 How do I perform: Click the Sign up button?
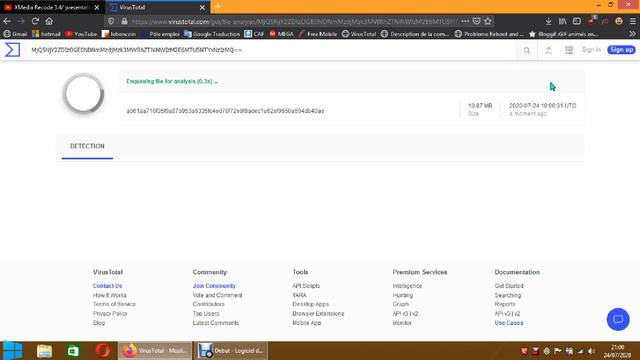[621, 50]
